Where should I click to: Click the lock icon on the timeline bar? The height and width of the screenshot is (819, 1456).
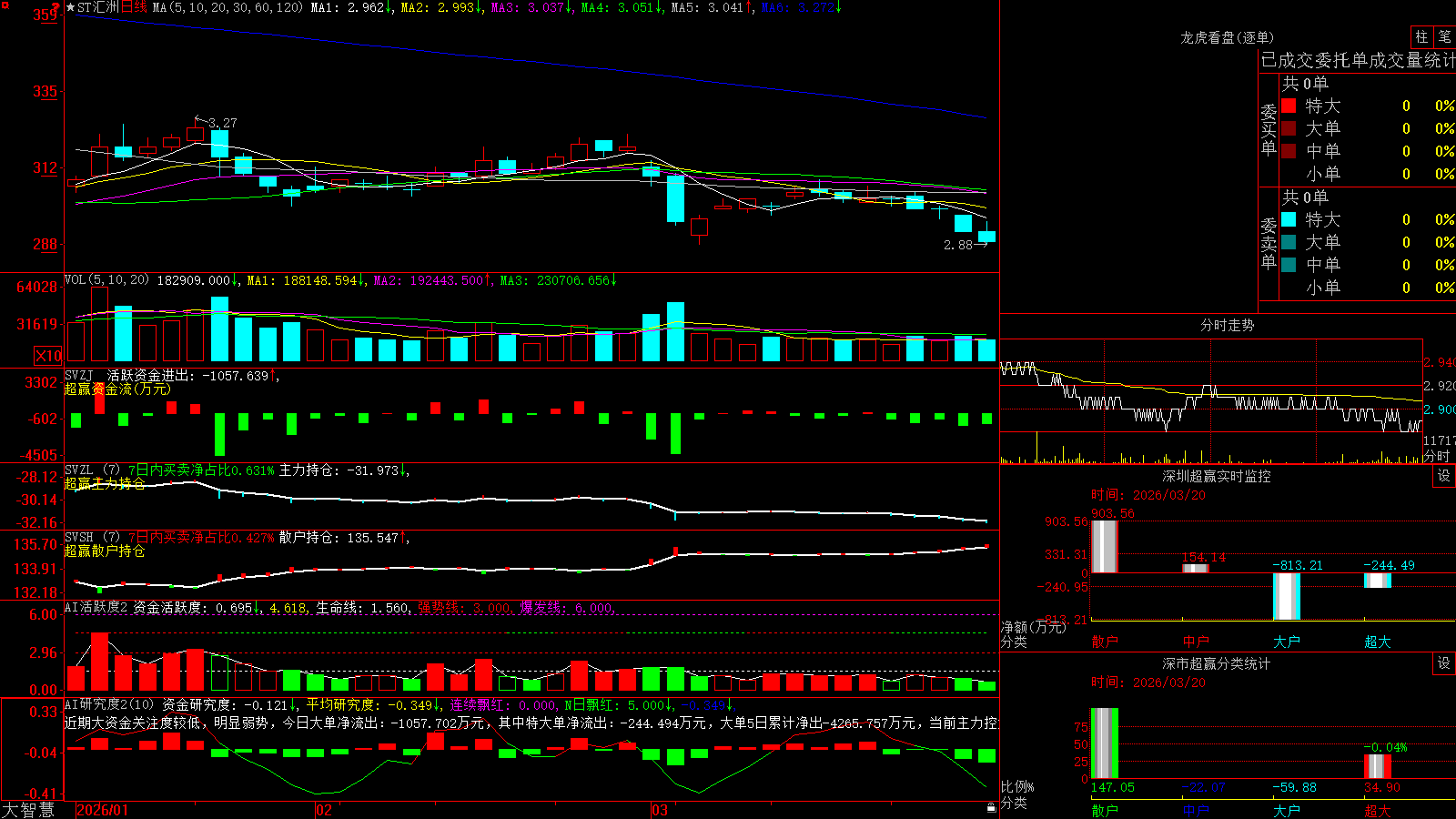pyautogui.click(x=992, y=808)
